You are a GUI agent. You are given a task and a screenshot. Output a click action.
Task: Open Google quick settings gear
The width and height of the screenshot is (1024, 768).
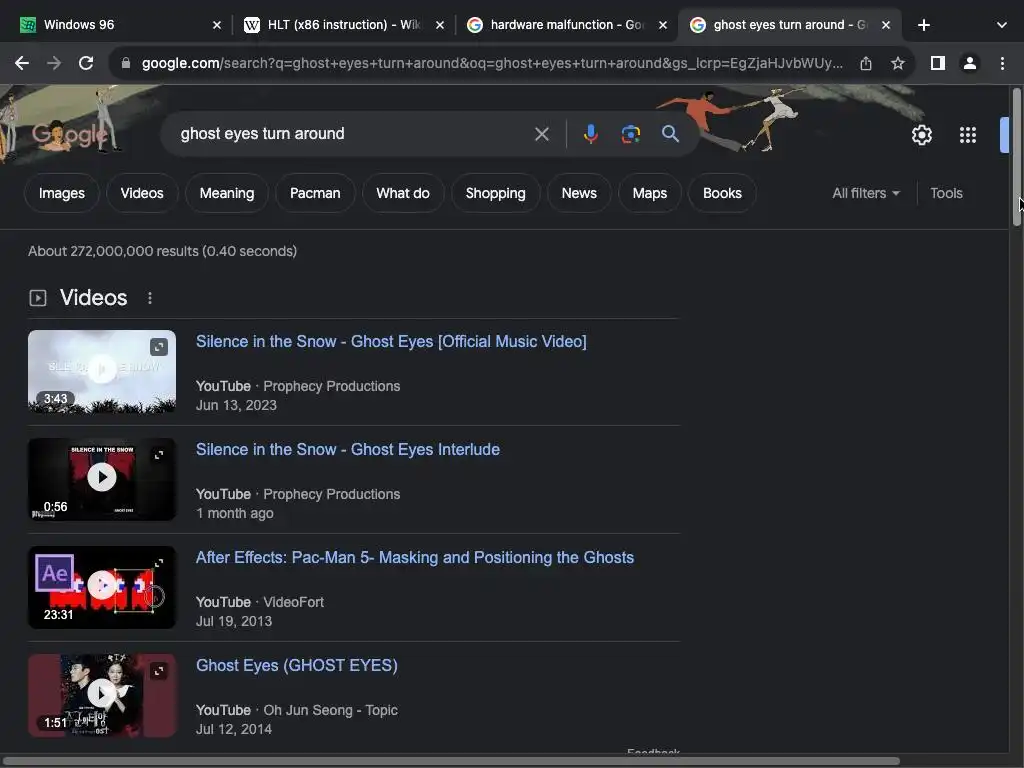pos(921,135)
